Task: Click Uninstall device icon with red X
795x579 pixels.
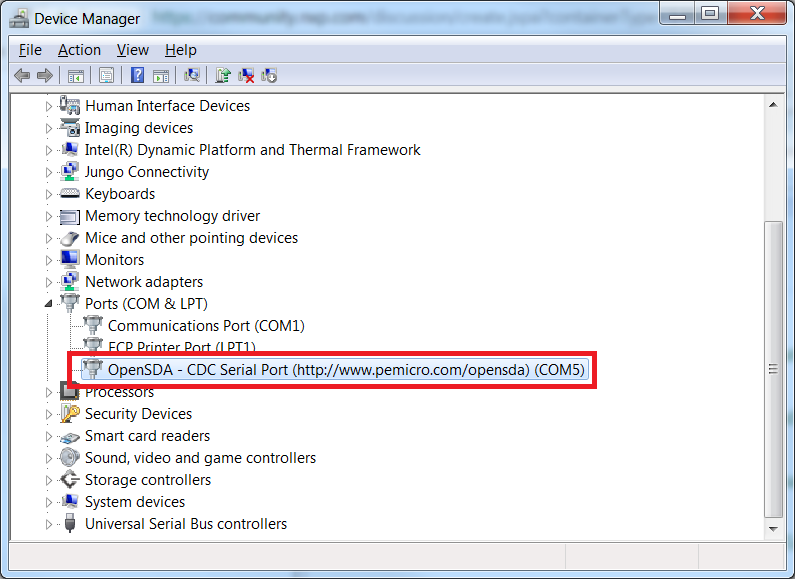Action: 246,76
